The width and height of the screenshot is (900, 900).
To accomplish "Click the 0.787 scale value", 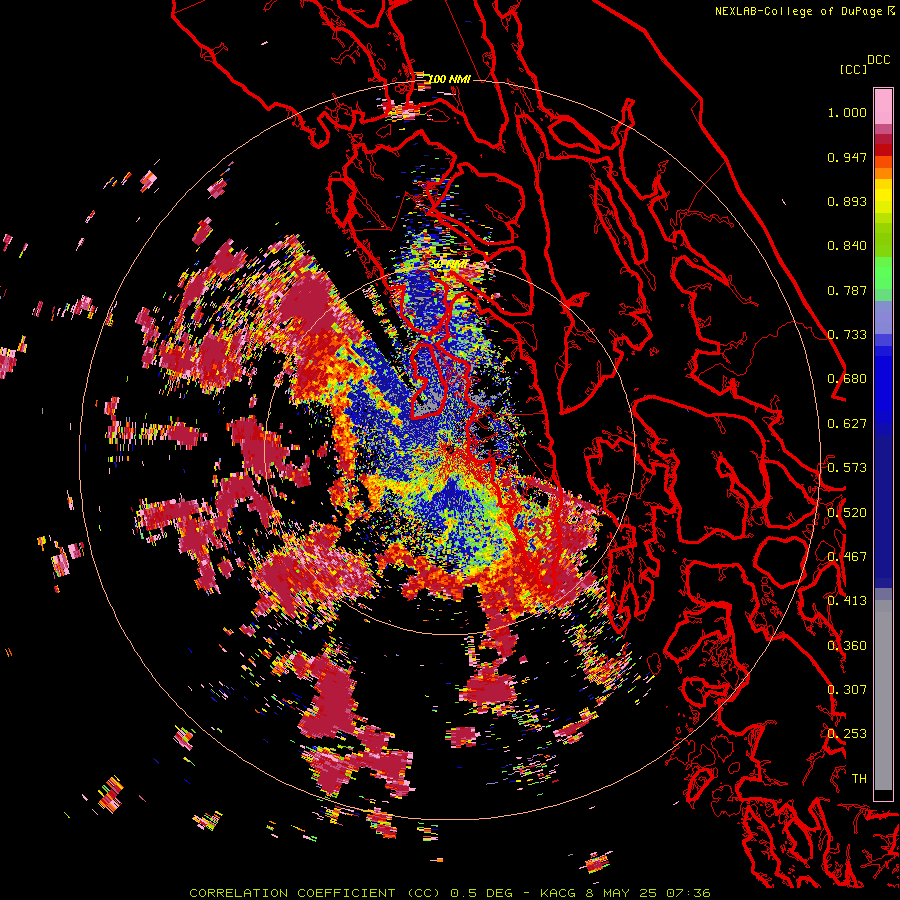I will tap(847, 290).
